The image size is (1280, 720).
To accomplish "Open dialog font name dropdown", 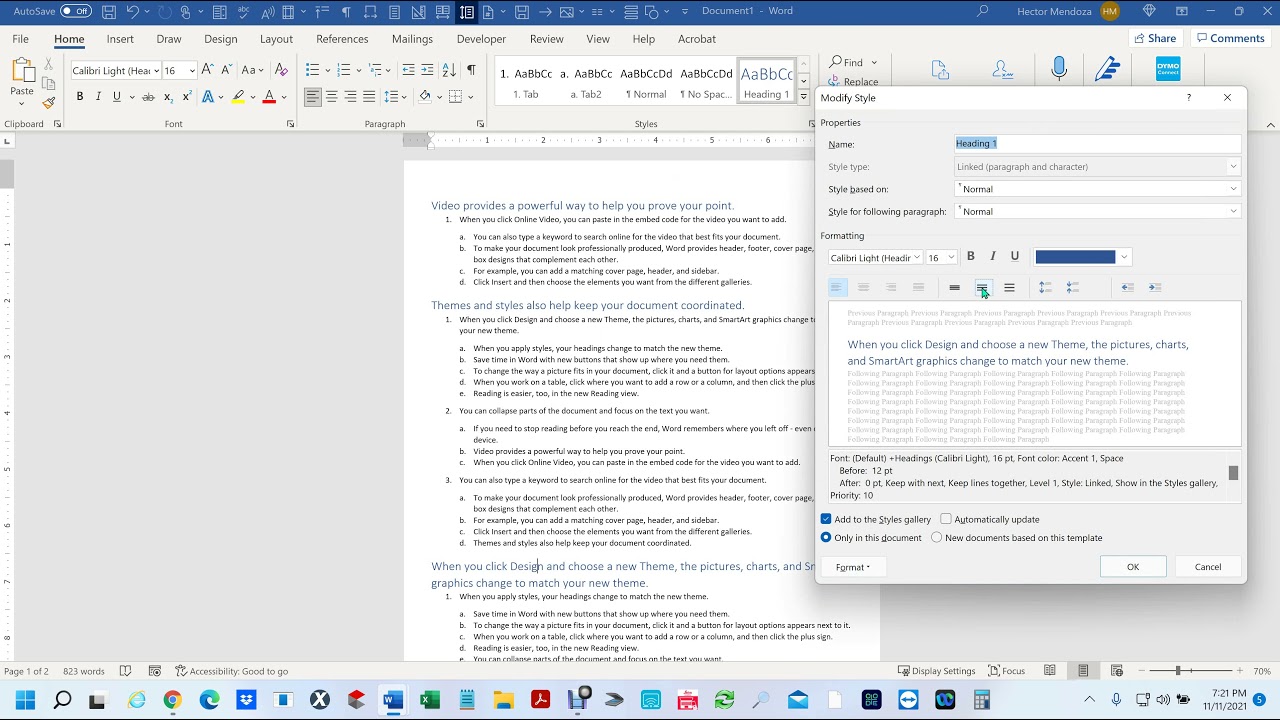I will [x=916, y=257].
